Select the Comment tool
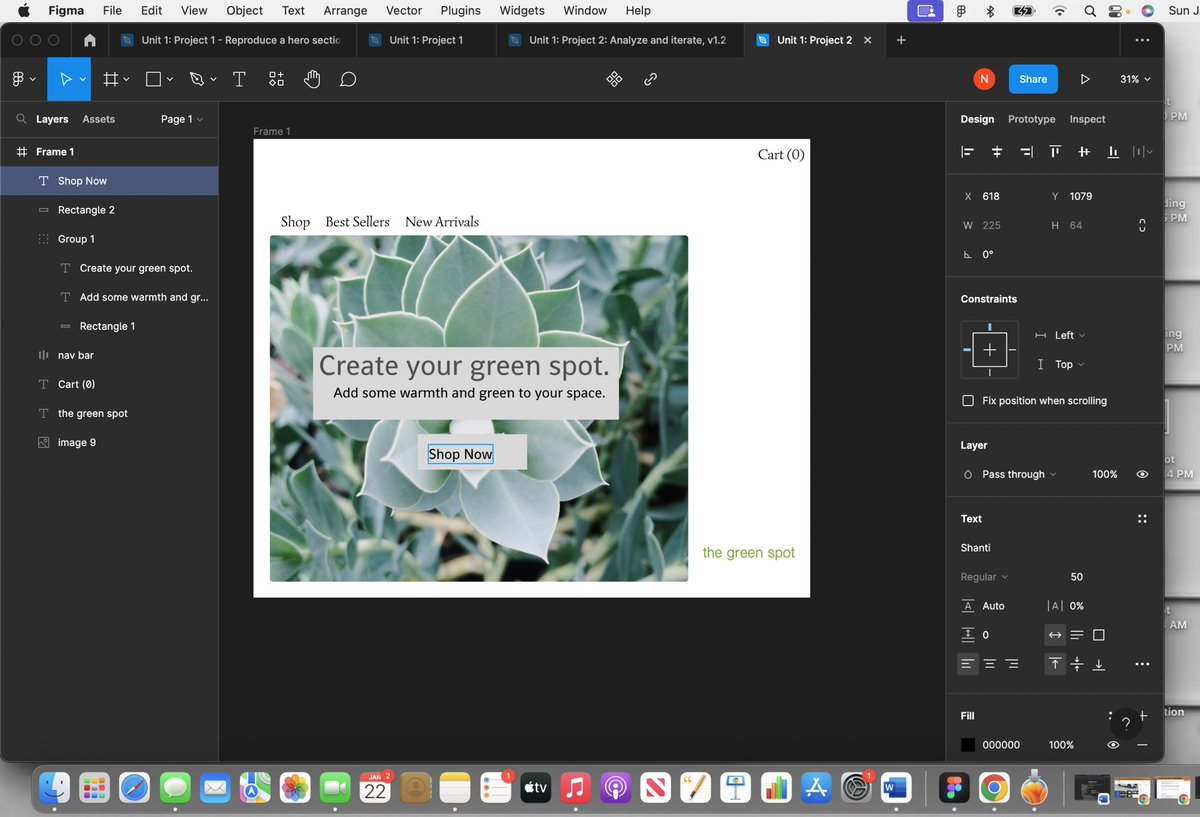1200x817 pixels. pos(348,79)
